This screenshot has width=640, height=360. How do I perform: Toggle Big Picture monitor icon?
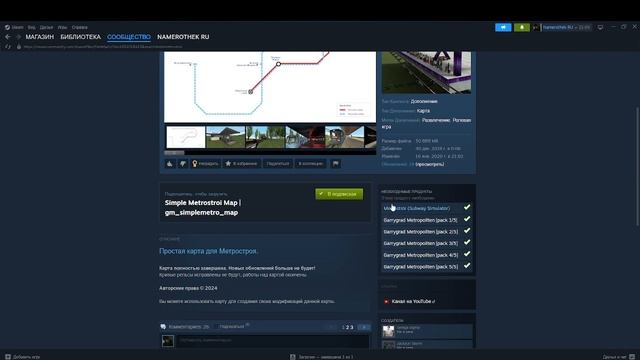point(600,27)
